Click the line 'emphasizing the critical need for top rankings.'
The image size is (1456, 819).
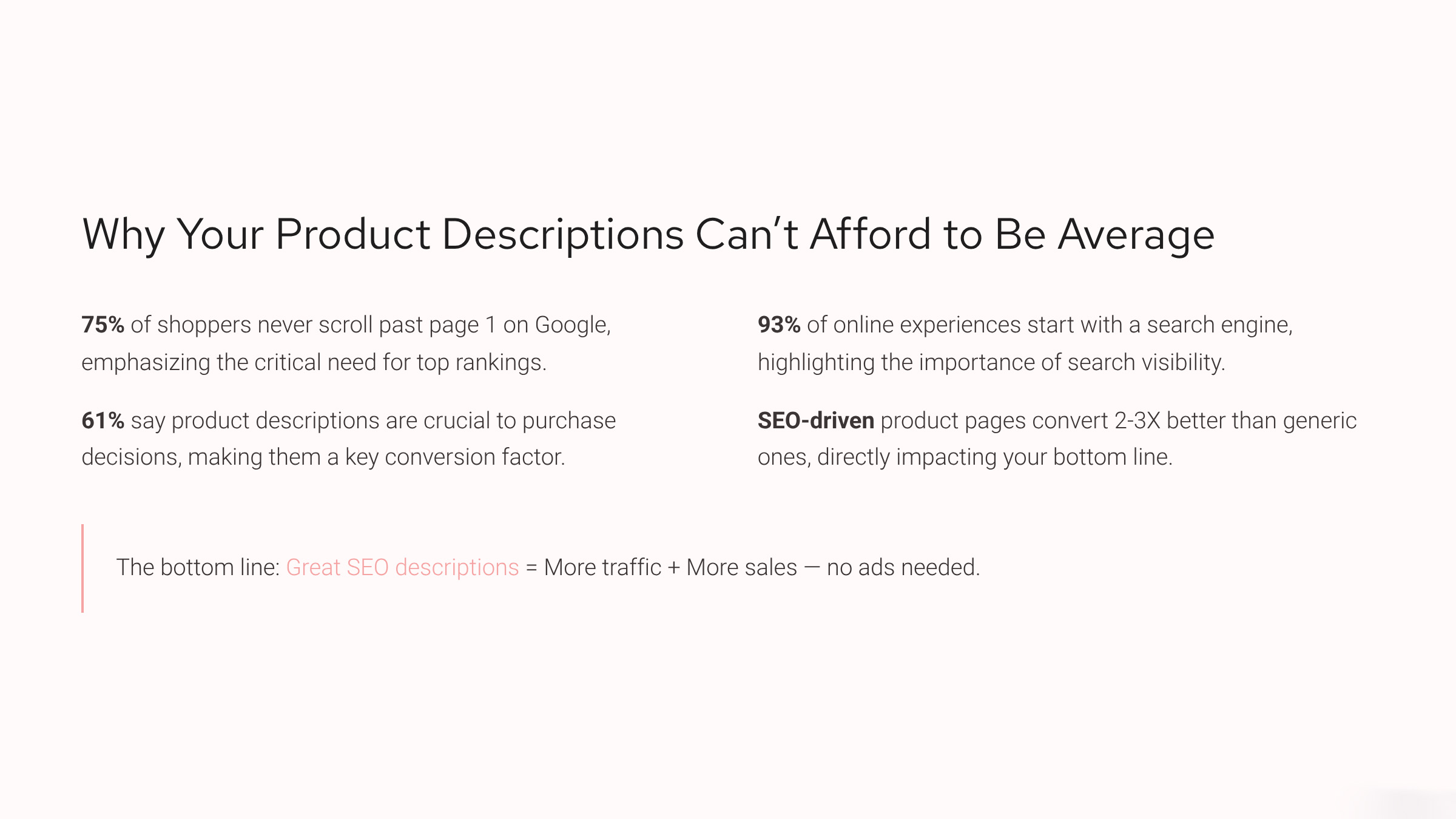314,362
